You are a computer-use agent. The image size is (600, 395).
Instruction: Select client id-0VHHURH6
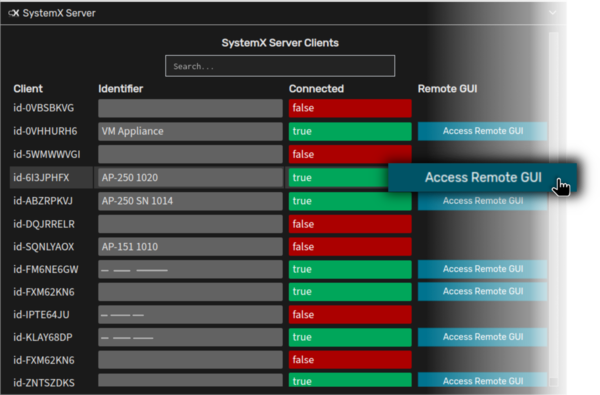(45, 131)
